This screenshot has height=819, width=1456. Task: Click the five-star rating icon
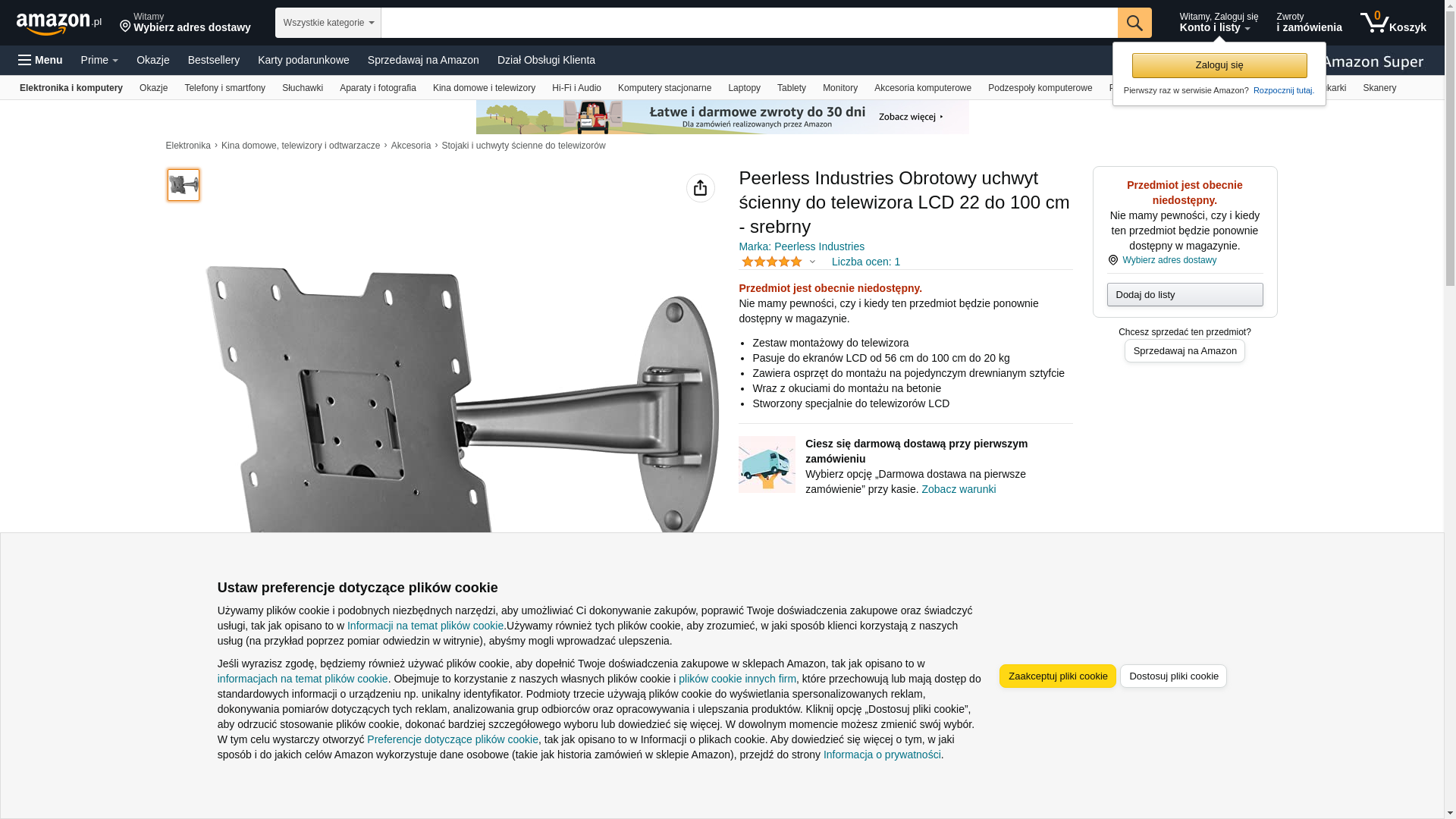point(771,262)
